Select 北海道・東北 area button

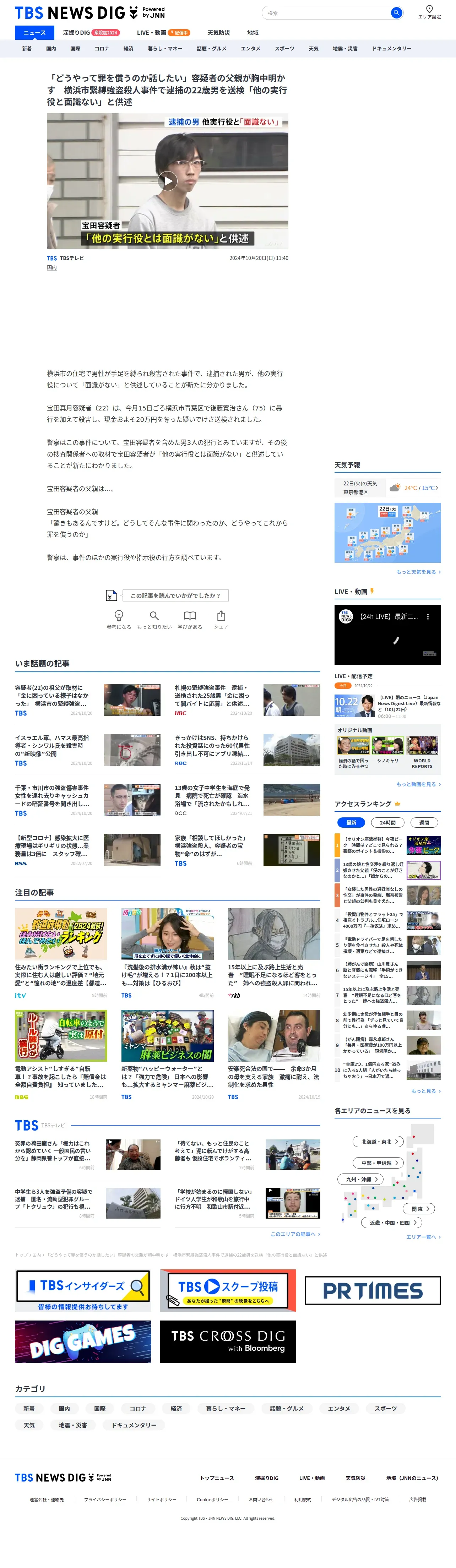pyautogui.click(x=378, y=1141)
